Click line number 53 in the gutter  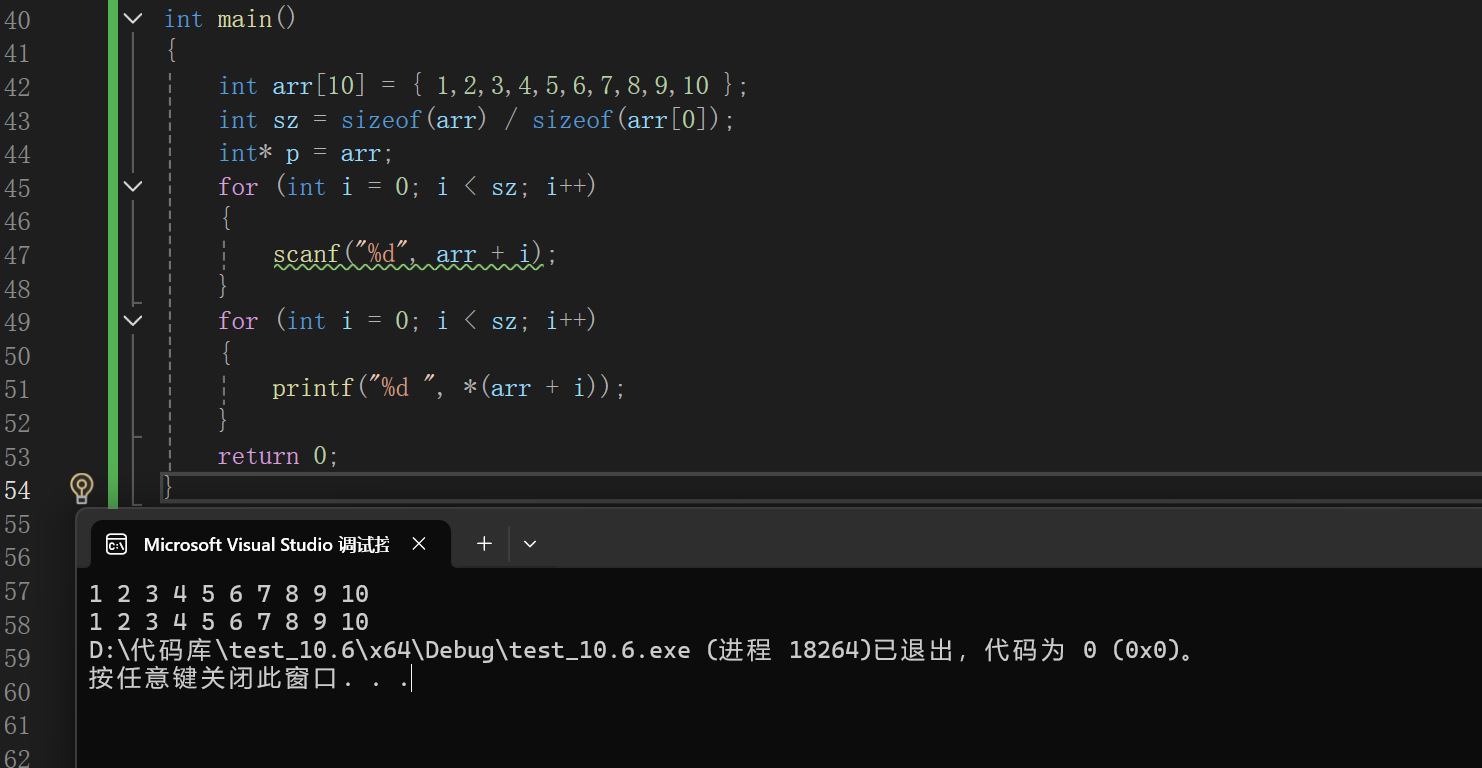tap(17, 457)
